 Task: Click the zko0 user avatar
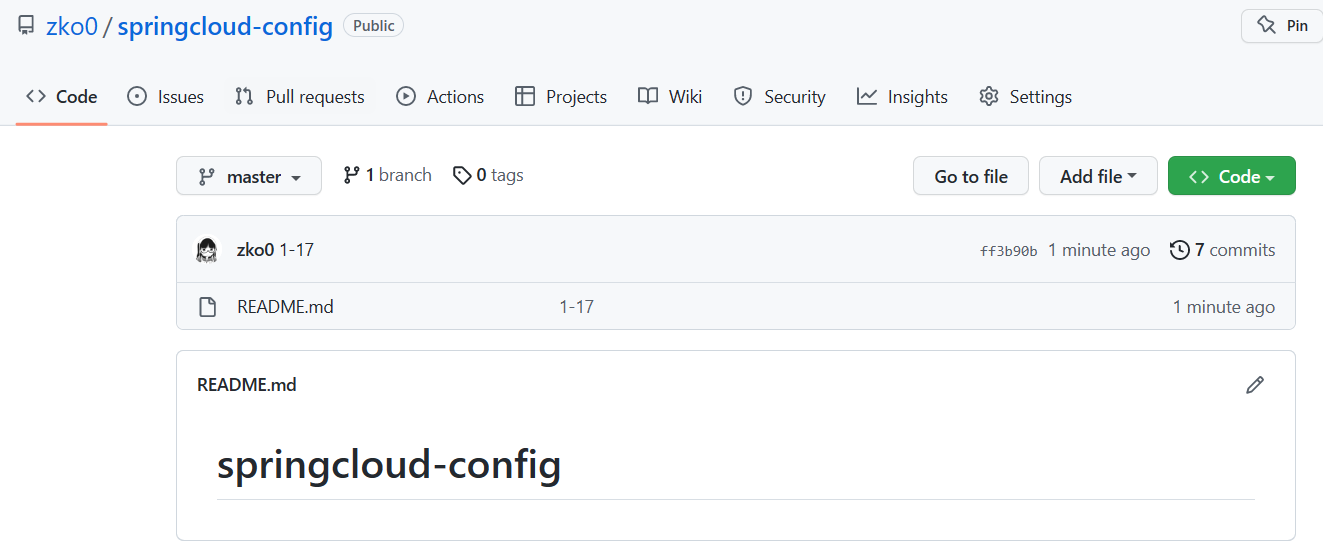[207, 250]
